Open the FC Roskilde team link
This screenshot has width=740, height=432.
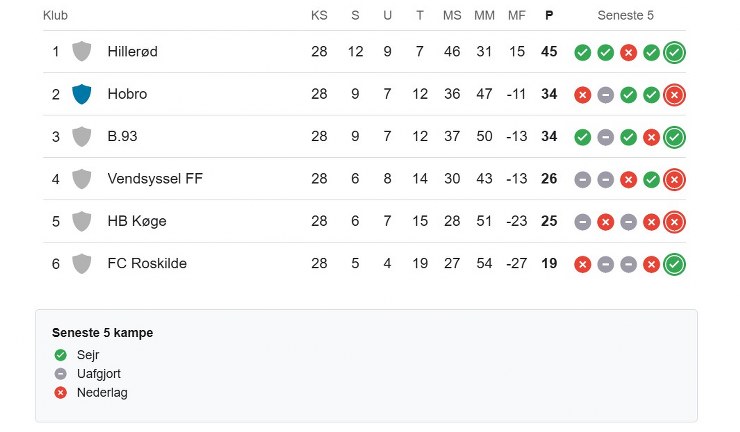click(x=147, y=264)
